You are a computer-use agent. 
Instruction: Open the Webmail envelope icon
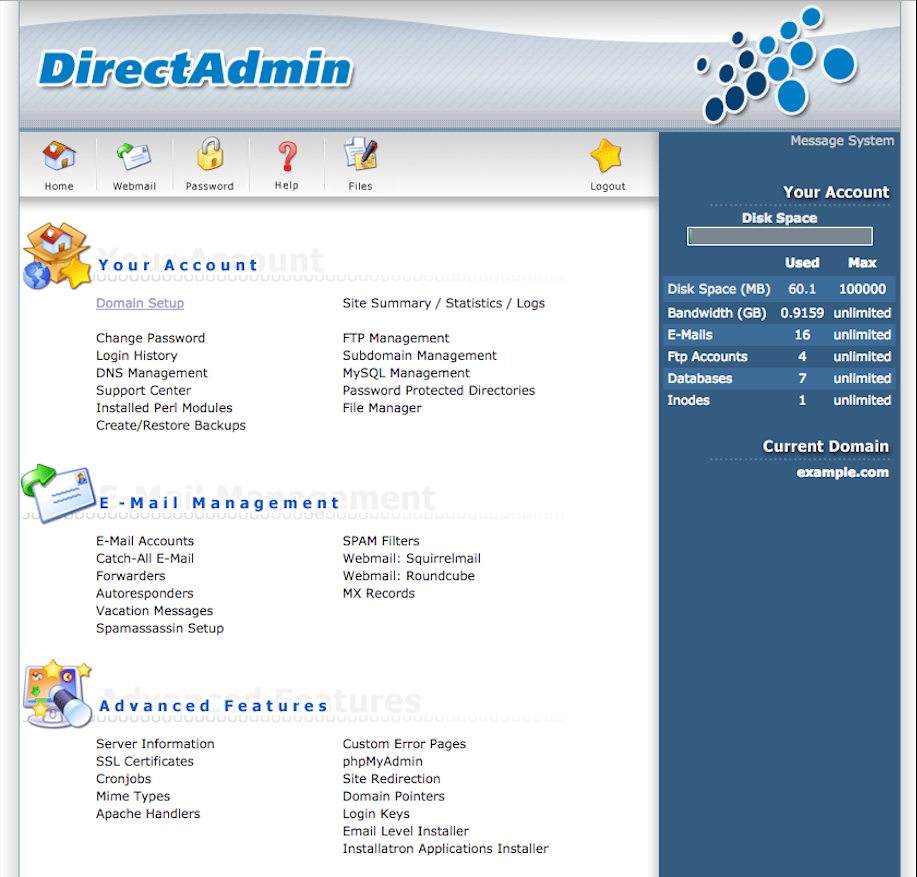tap(134, 156)
